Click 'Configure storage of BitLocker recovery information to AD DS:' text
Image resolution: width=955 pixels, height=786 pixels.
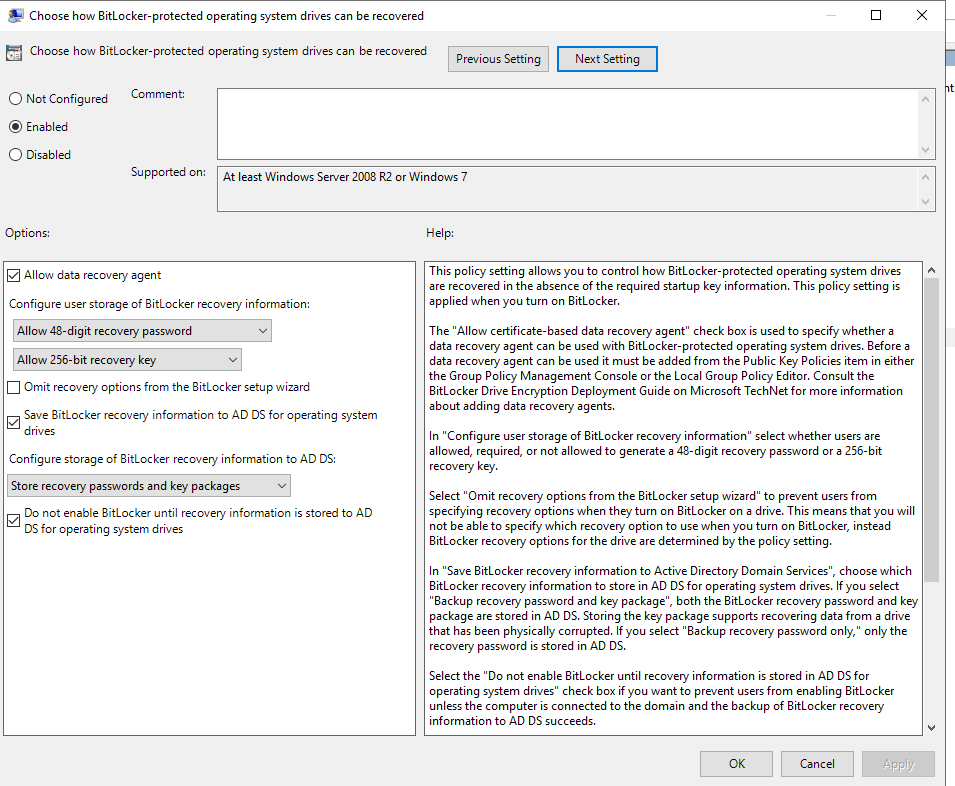tap(172, 458)
